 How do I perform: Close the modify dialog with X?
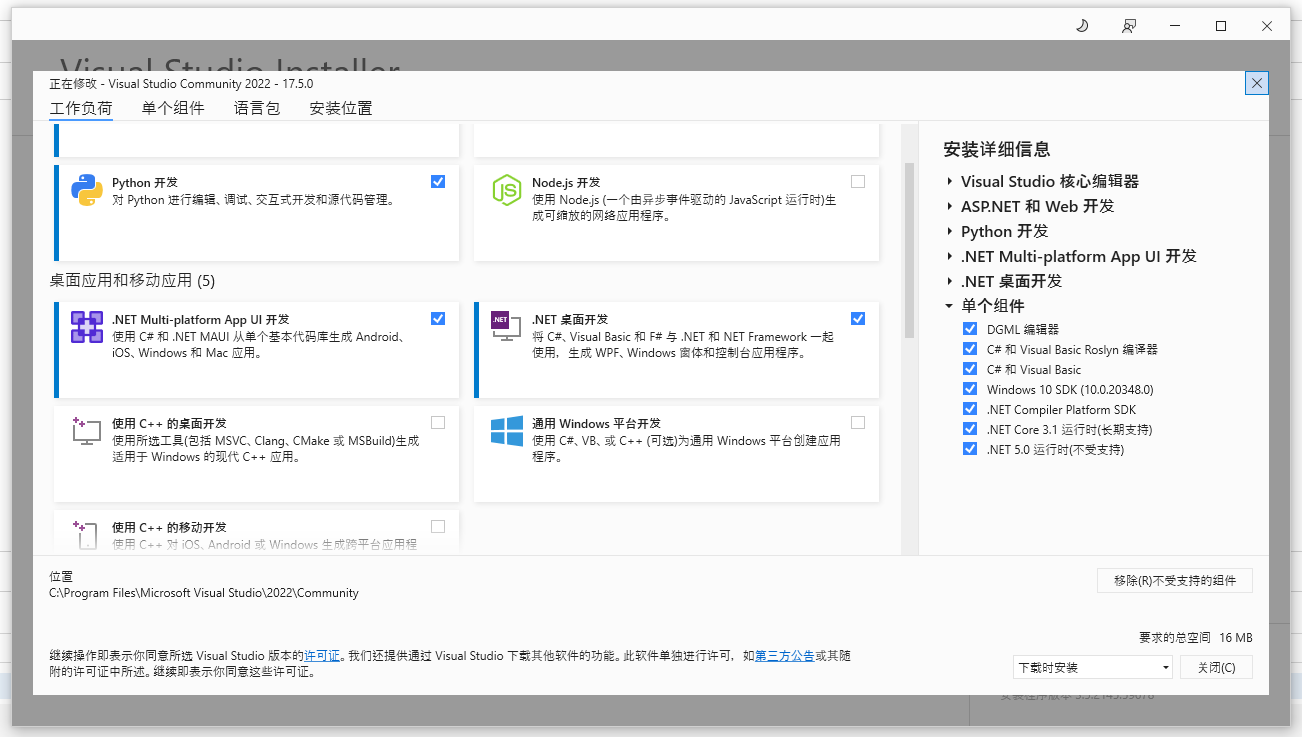click(x=1257, y=83)
